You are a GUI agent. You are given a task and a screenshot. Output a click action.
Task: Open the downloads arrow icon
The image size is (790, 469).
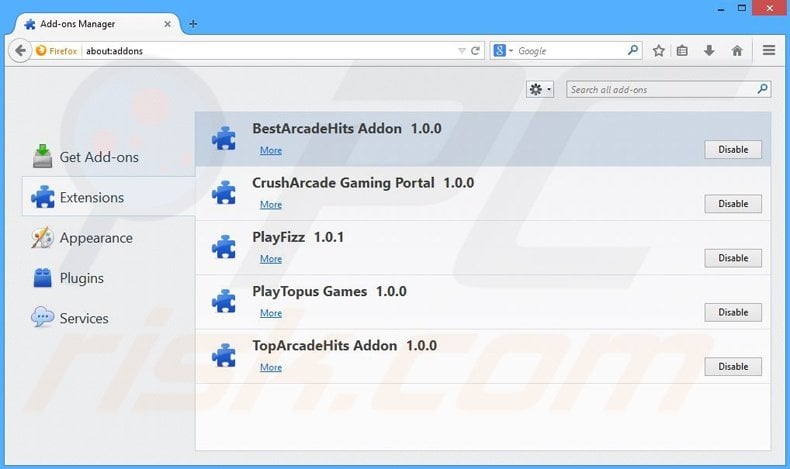pos(709,50)
